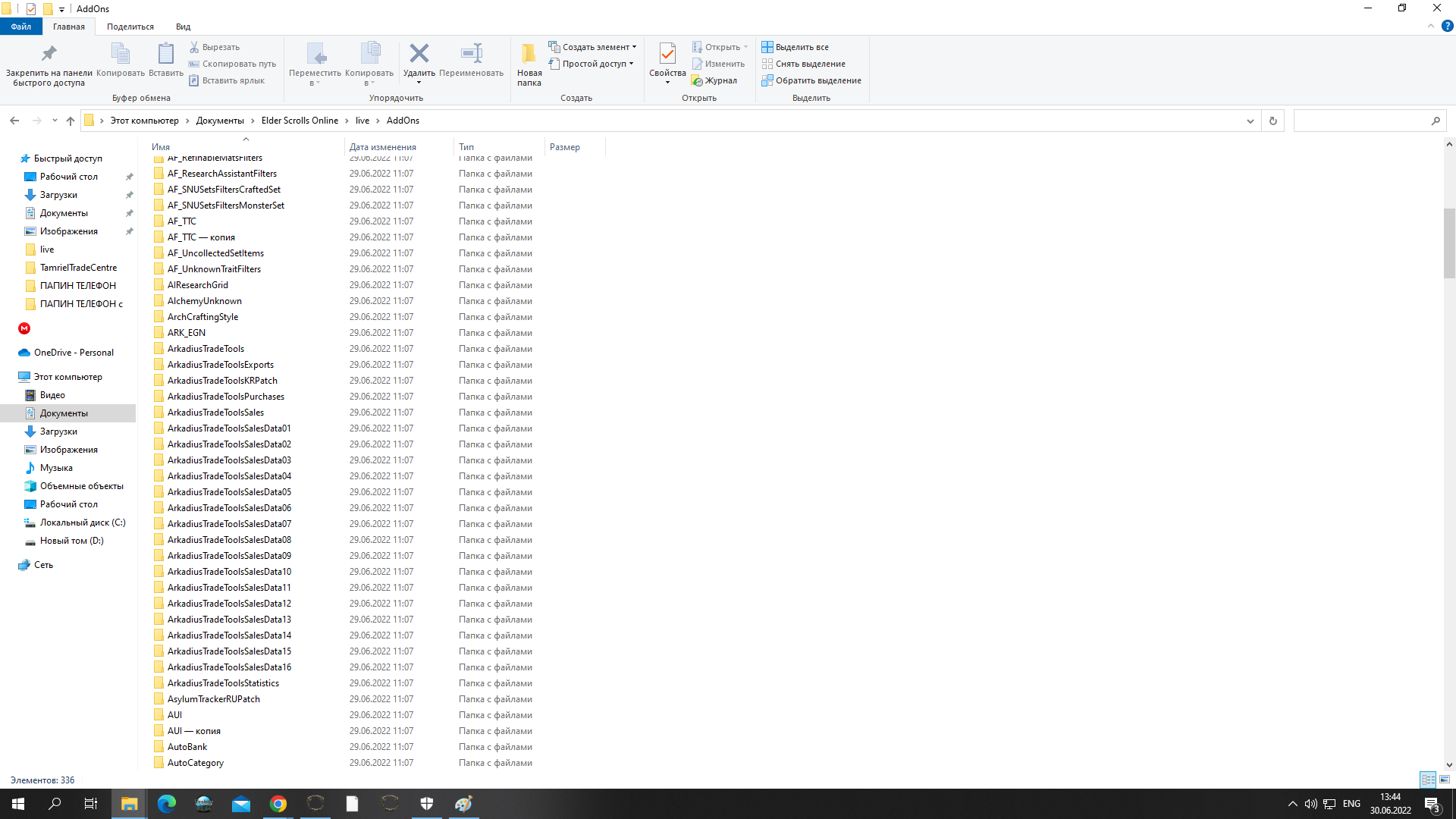
Task: Expand address bar history dropdown
Action: 1250,121
